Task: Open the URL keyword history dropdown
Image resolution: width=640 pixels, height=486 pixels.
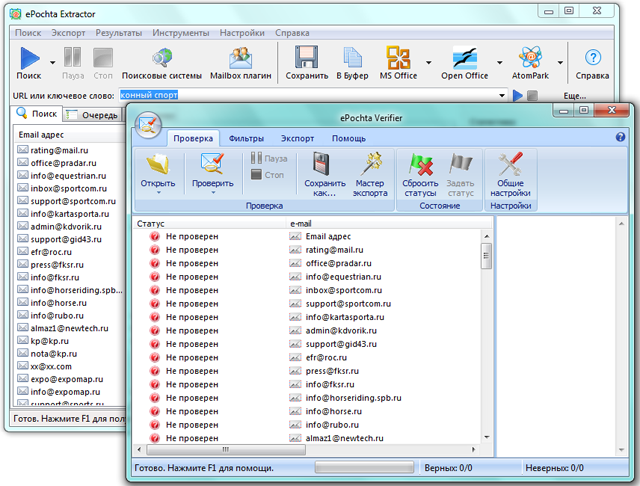Action: coord(502,95)
